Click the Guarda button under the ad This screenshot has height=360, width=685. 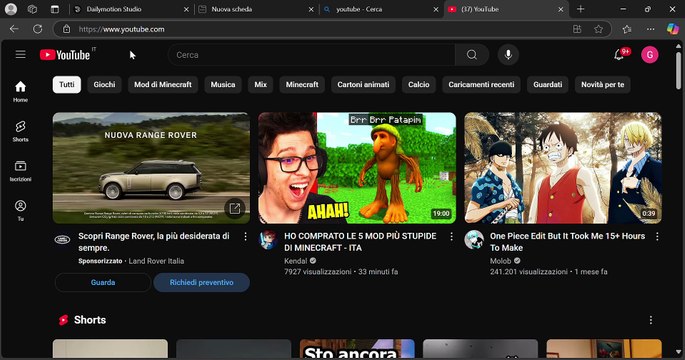[x=103, y=283]
